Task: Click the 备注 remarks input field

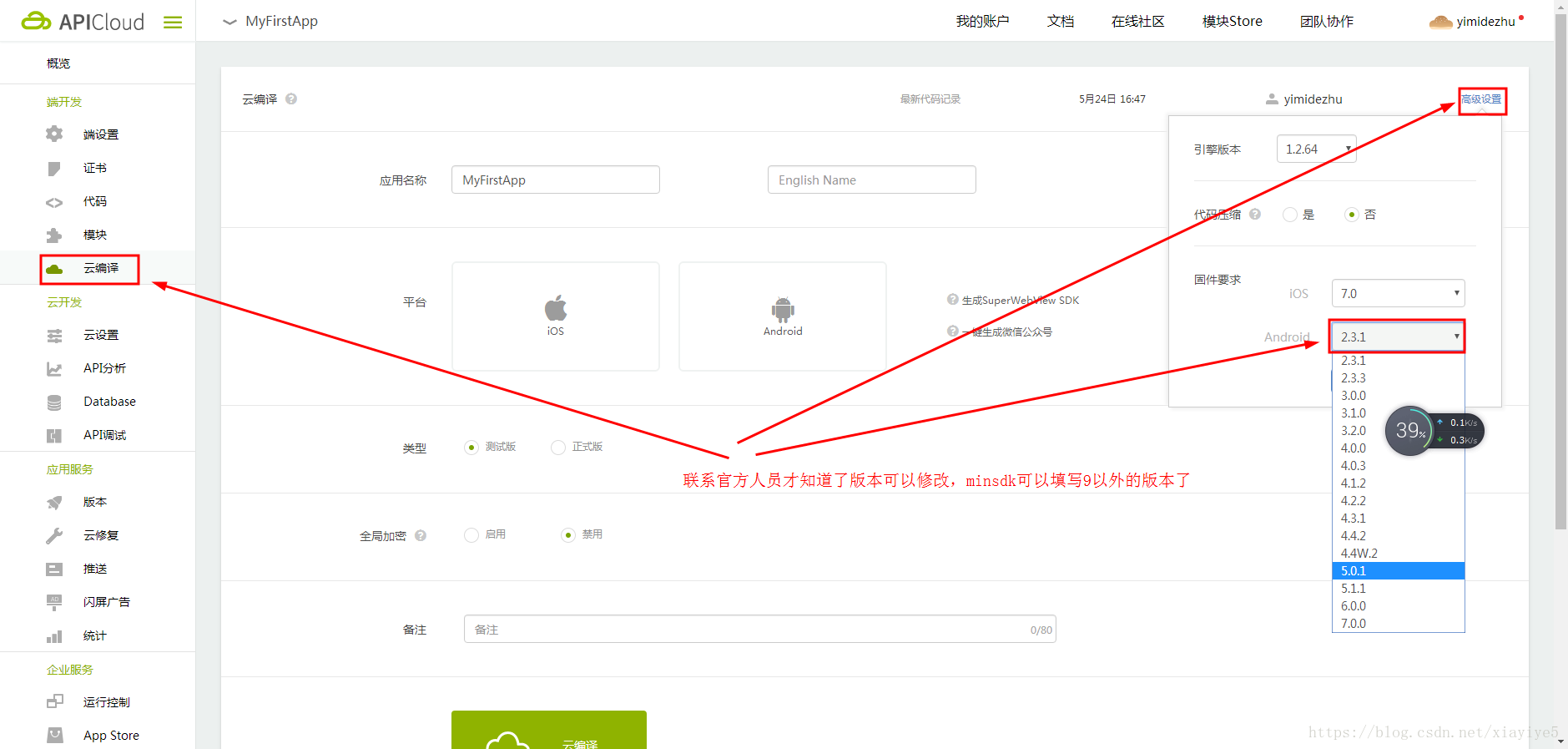Action: point(760,630)
